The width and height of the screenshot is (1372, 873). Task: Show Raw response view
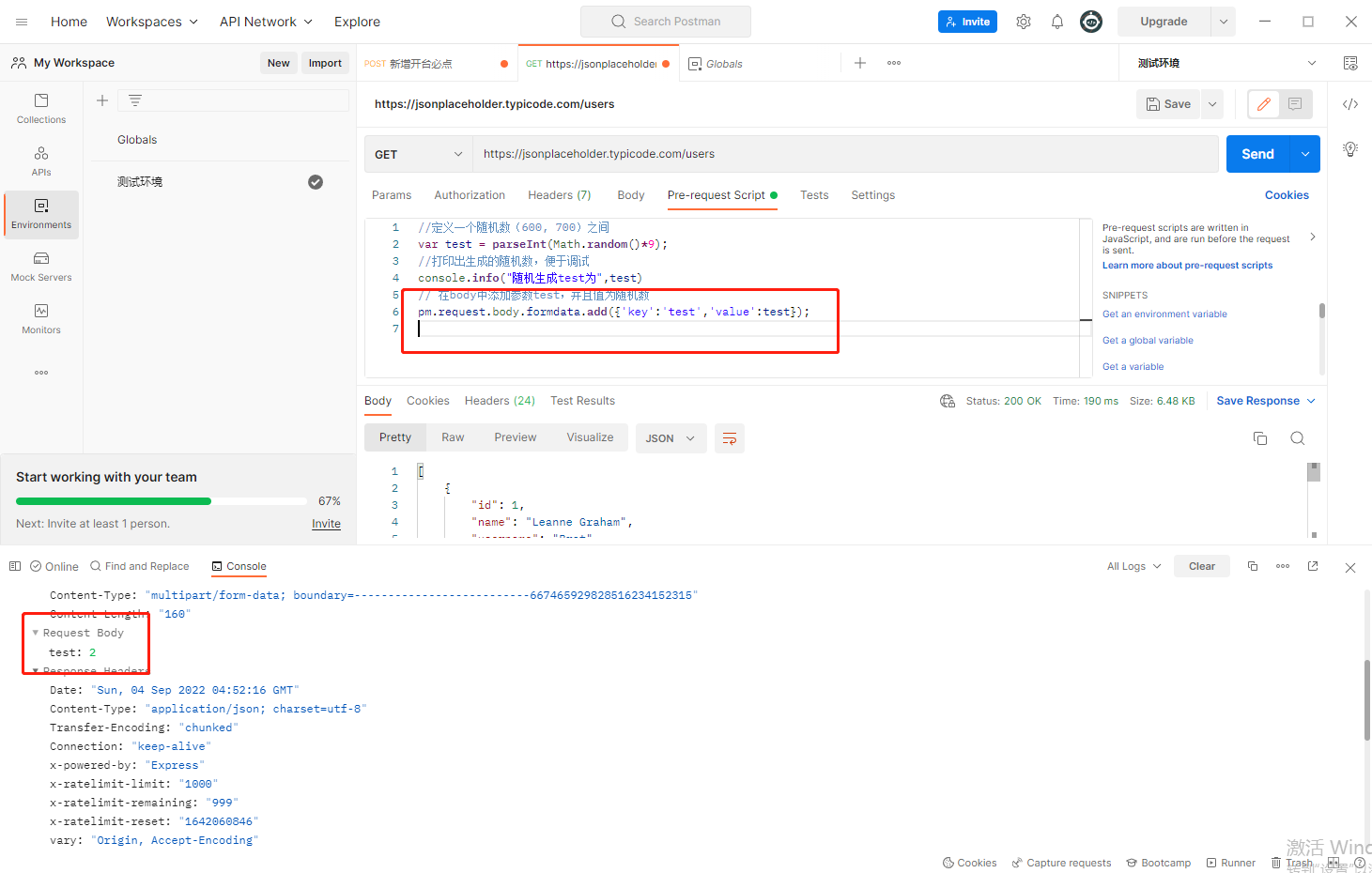453,438
